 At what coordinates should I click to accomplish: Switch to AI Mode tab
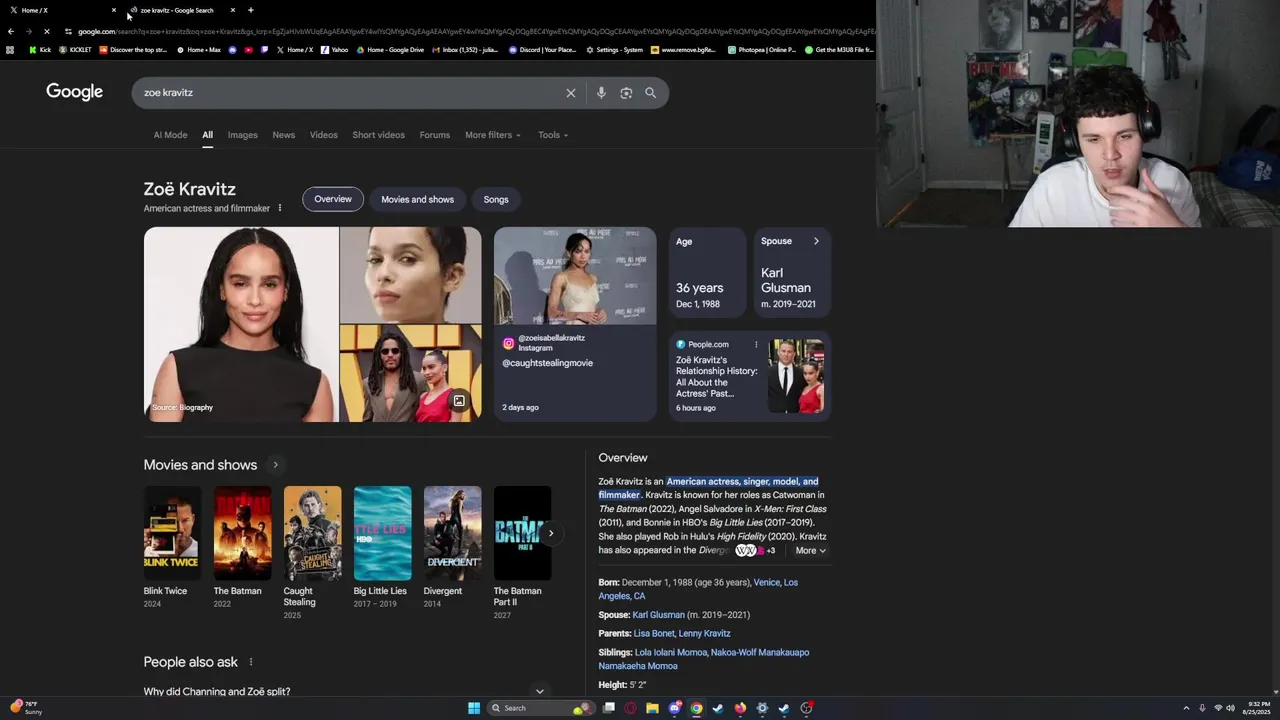pos(170,135)
